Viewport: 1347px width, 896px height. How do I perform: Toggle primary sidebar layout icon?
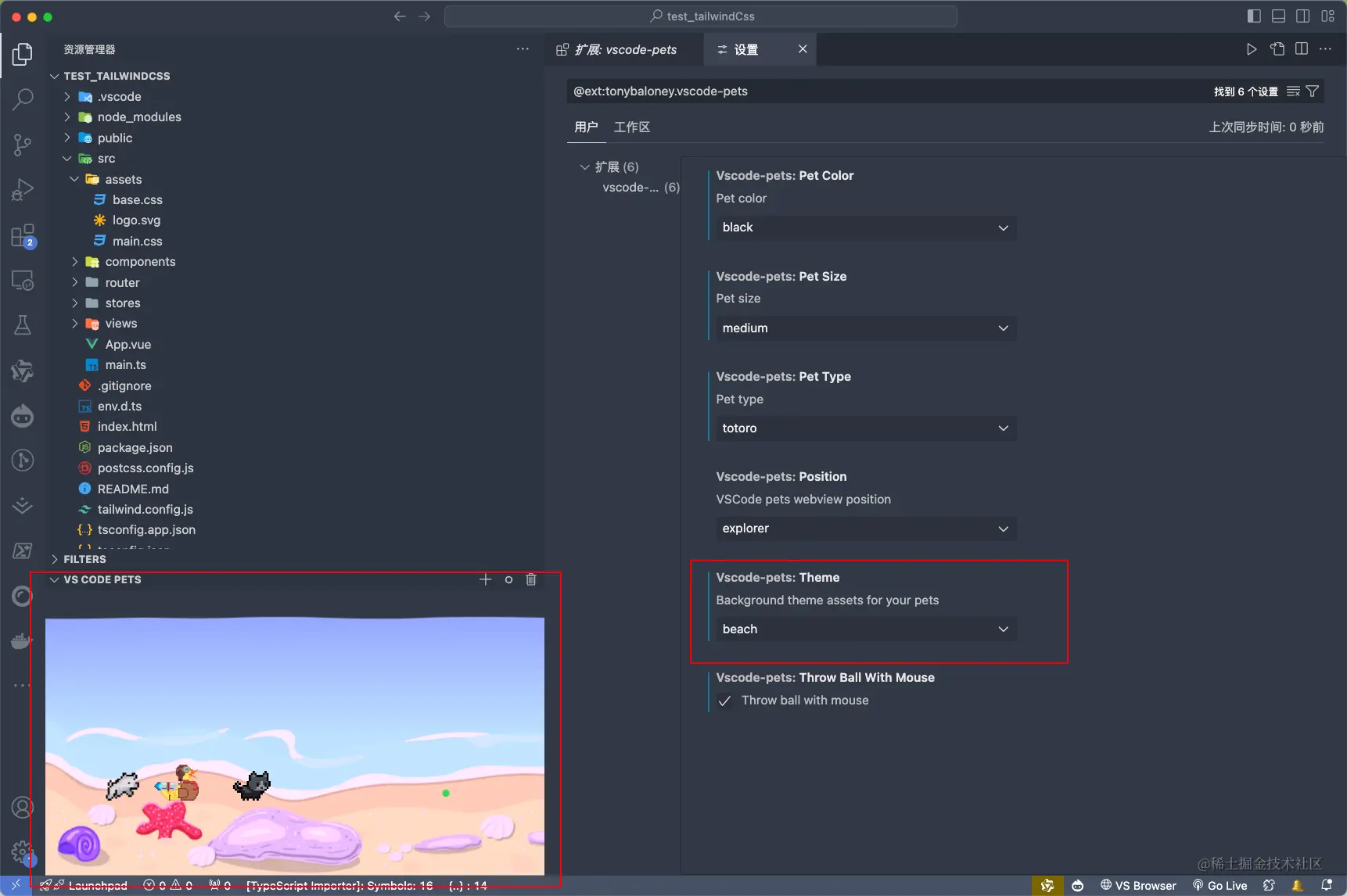(1254, 16)
